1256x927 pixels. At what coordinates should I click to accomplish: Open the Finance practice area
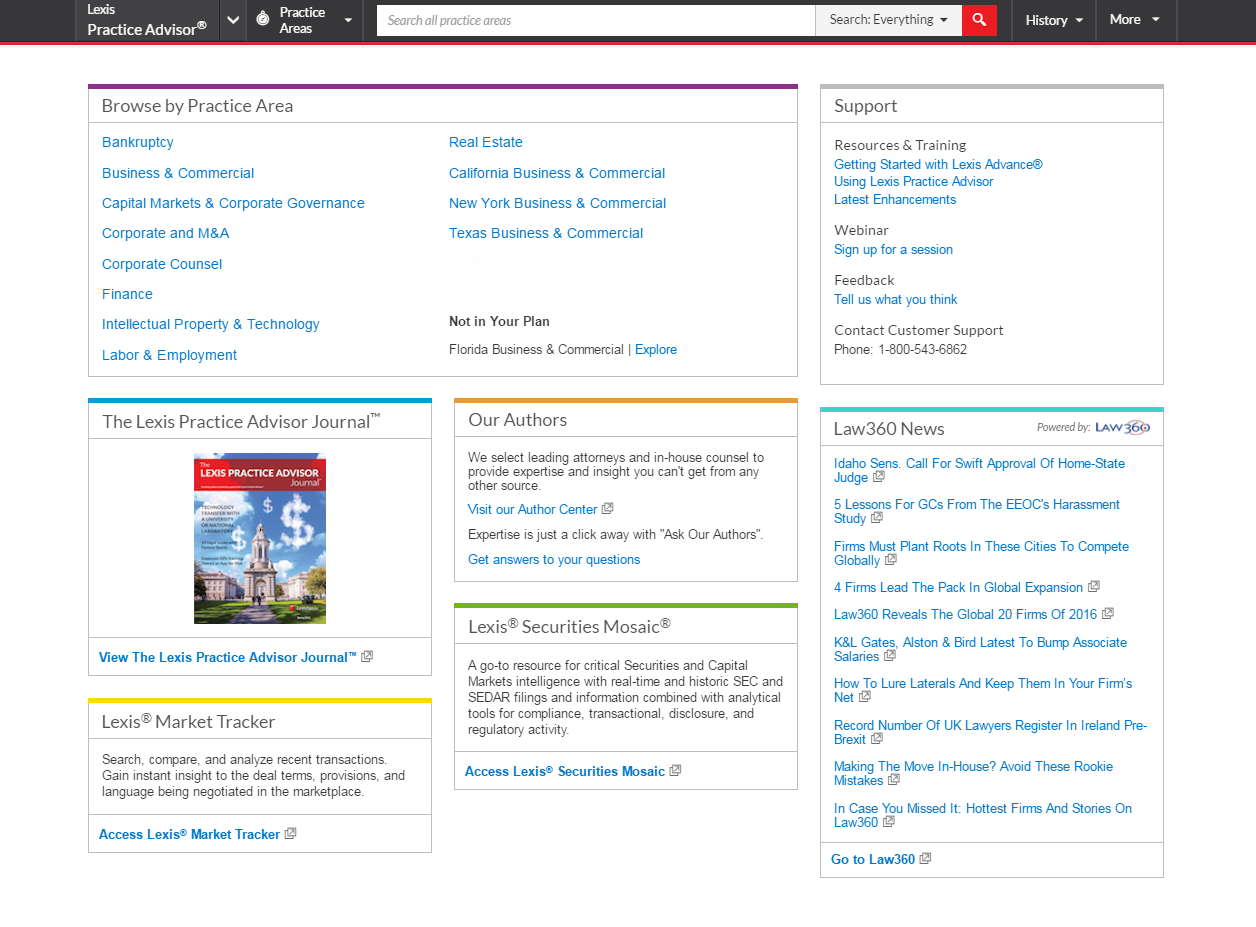click(x=127, y=294)
